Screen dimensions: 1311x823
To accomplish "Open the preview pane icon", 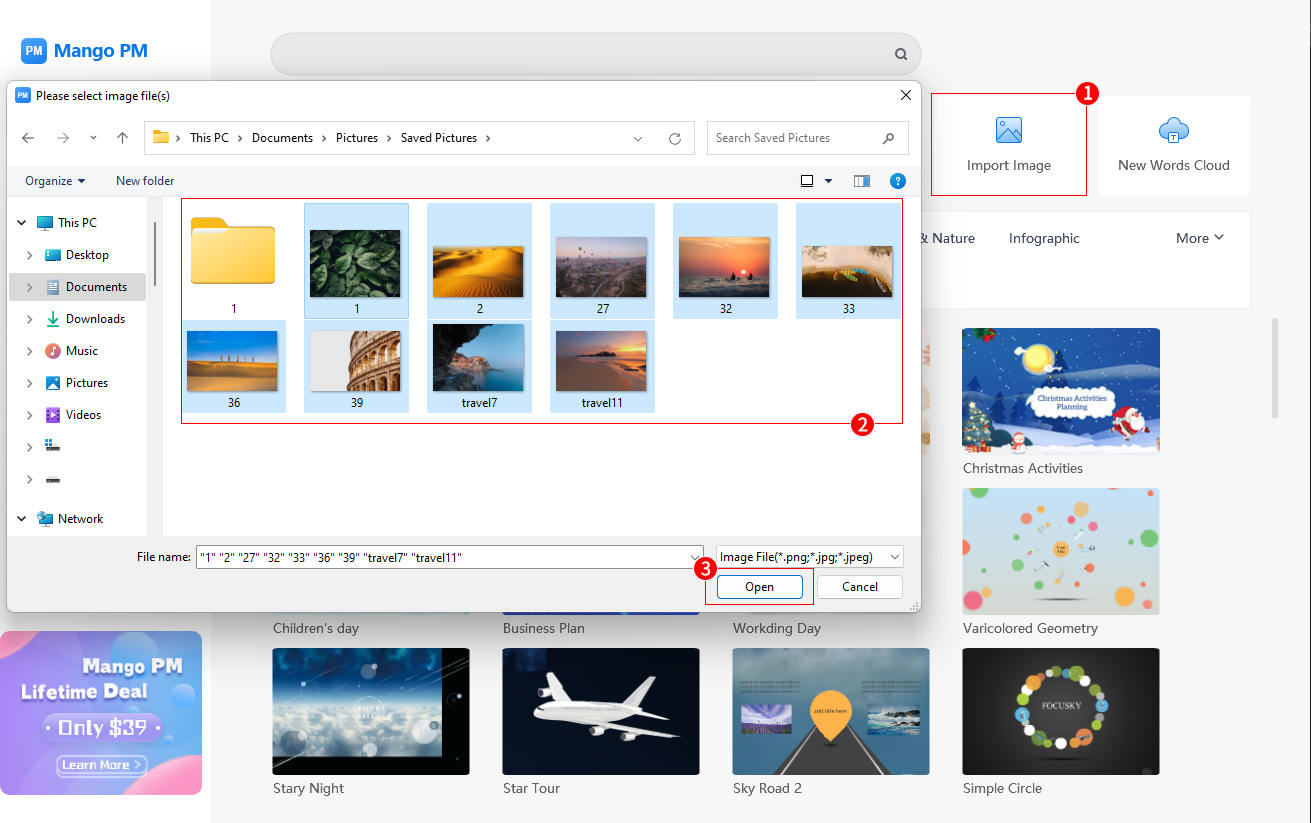I will click(x=861, y=181).
